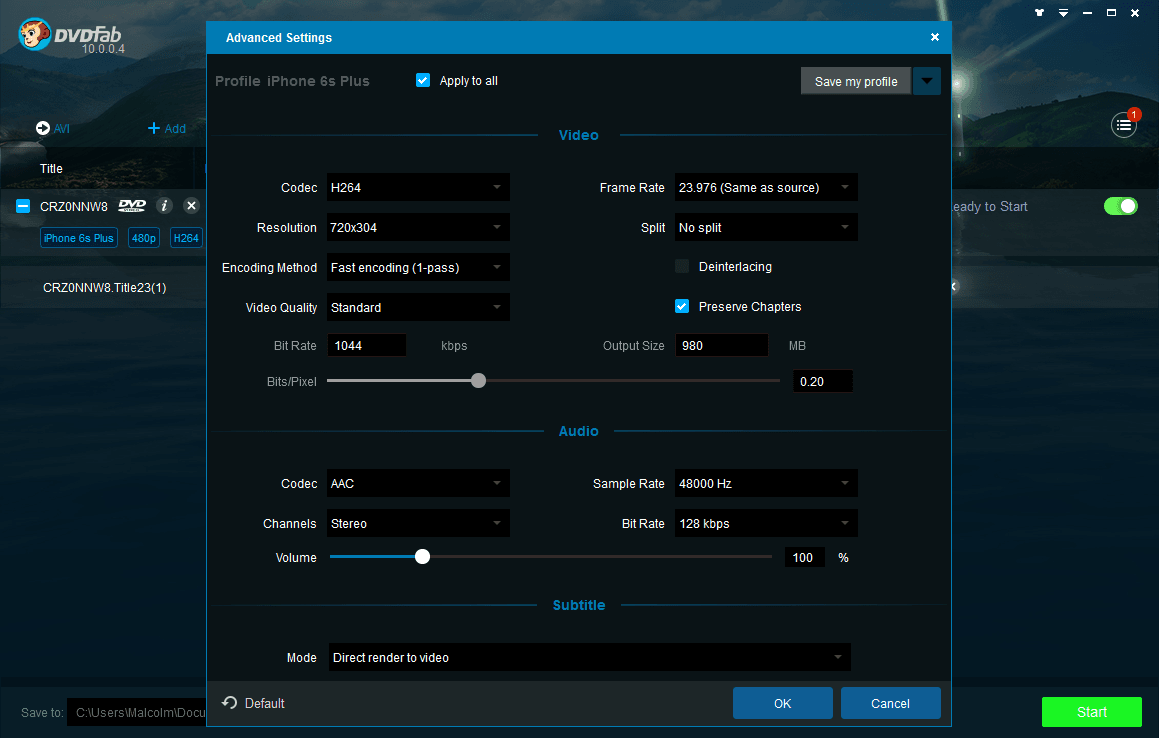Open the subtitle Mode dropdown
Screen dimensions: 1159x738
(590, 658)
